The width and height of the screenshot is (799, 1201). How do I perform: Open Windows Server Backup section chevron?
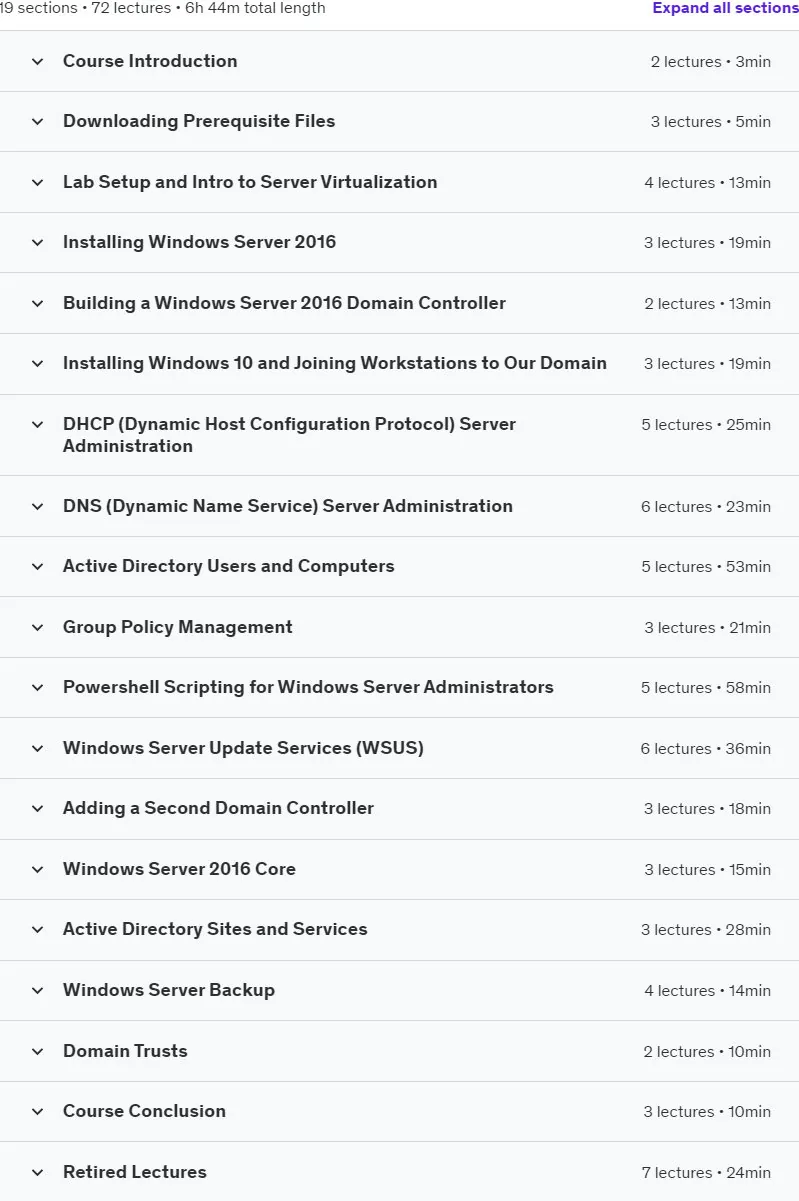(38, 990)
